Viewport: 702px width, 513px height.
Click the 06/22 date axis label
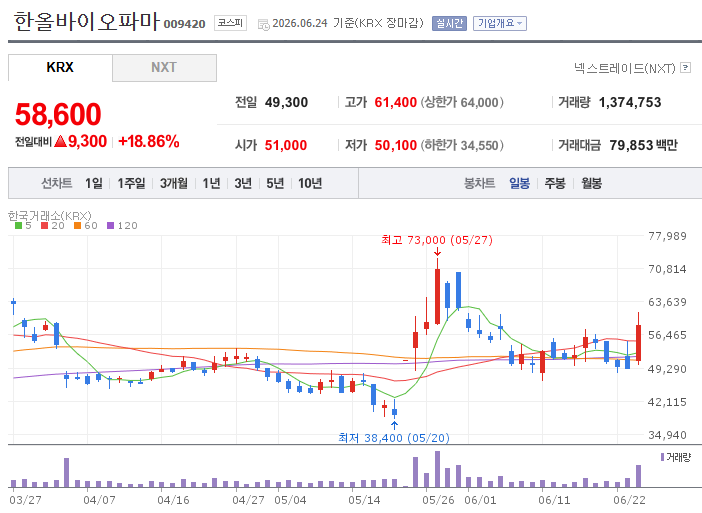(629, 500)
